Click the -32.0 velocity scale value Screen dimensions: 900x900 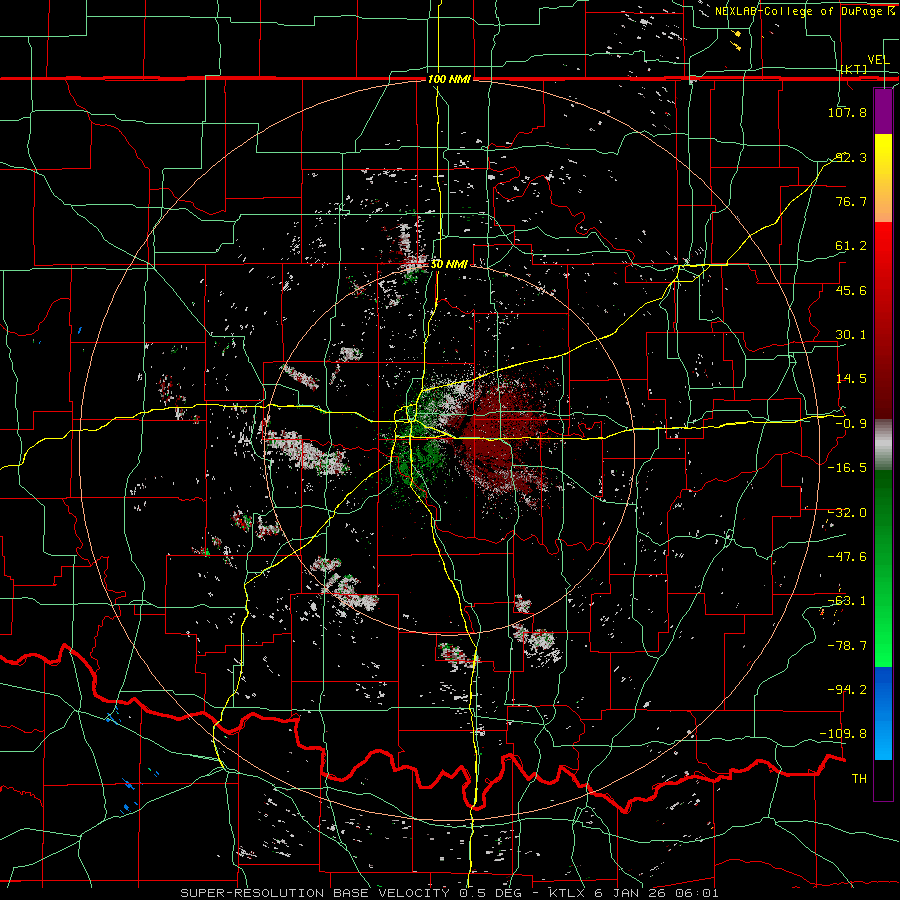[847, 513]
